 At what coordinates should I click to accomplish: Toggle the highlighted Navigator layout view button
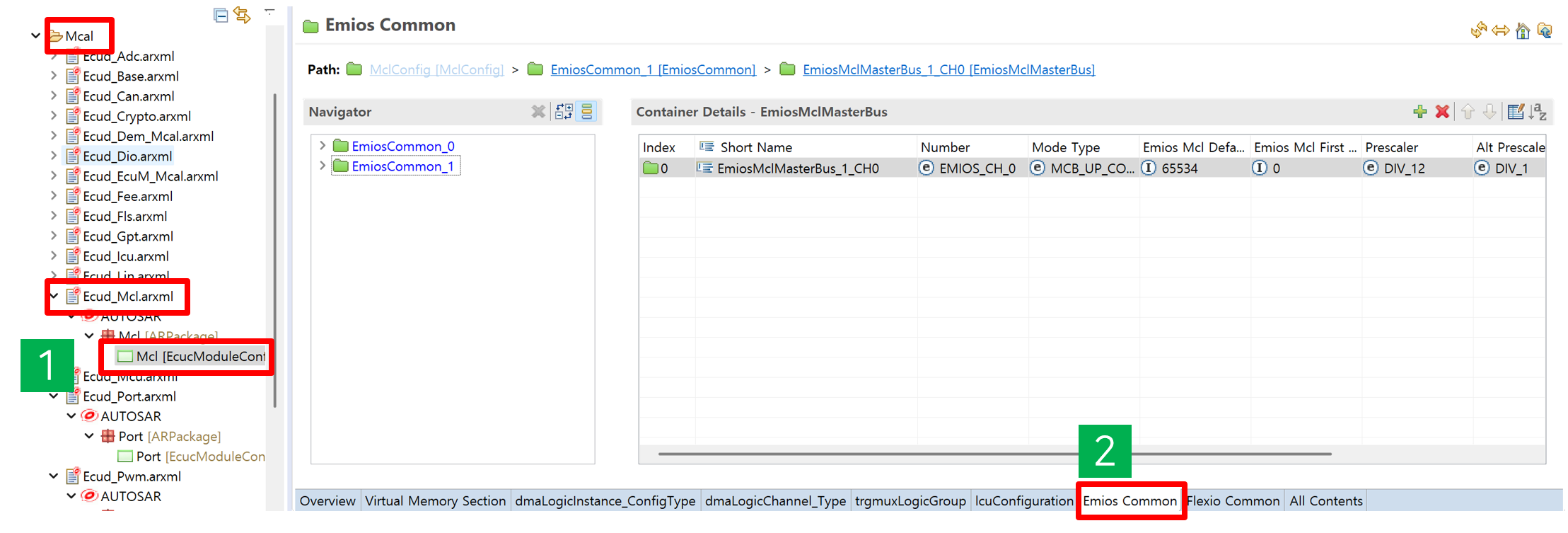tap(587, 112)
